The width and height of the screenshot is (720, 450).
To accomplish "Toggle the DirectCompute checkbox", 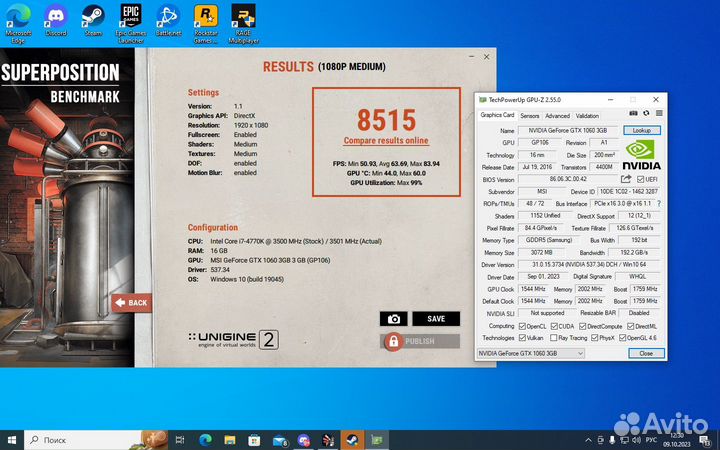I will pos(583,326).
